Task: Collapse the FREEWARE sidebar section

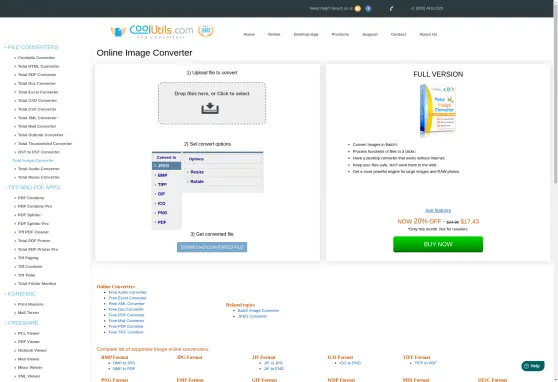Action: (21, 323)
